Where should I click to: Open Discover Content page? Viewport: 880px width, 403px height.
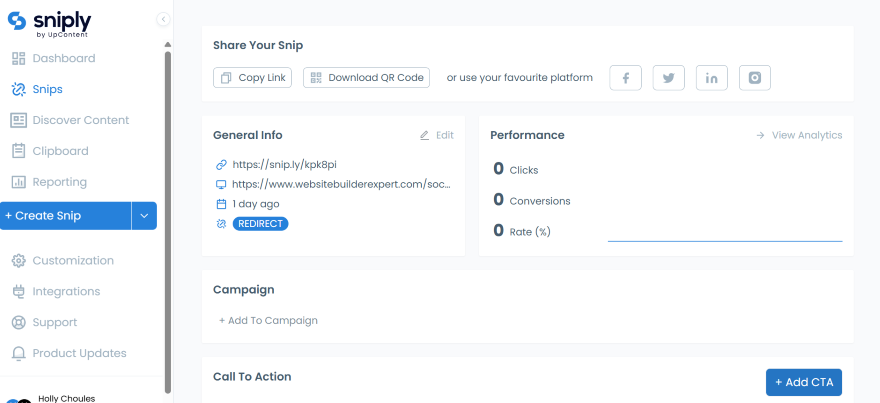point(80,120)
